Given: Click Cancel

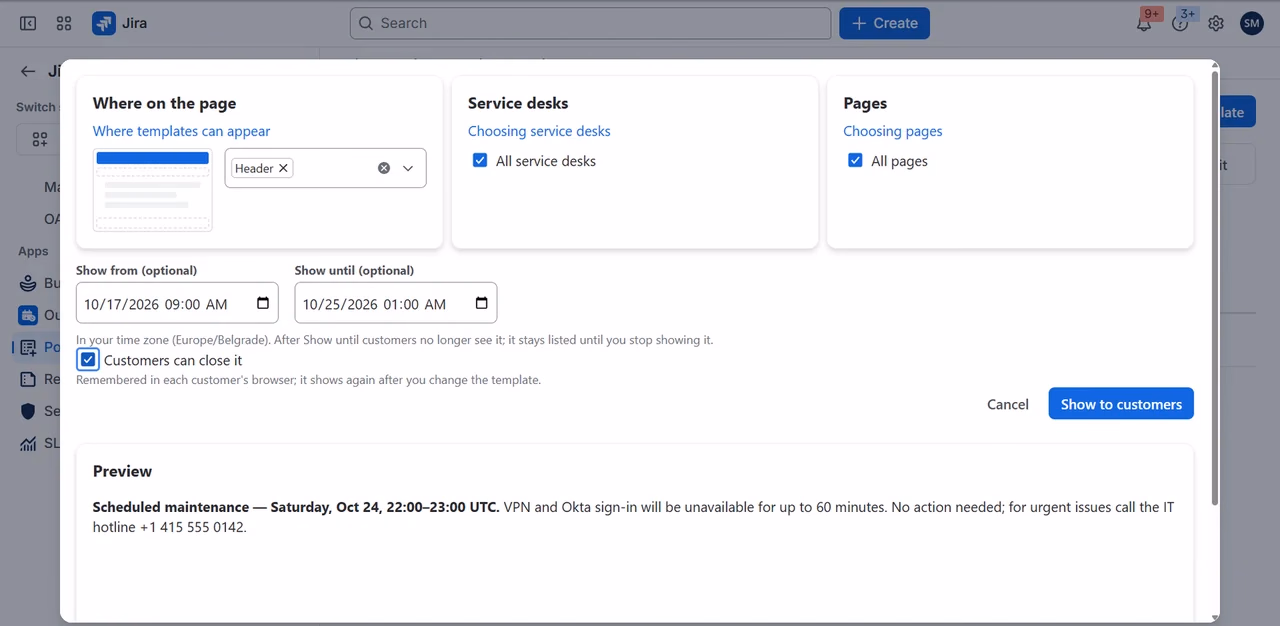Looking at the screenshot, I should 1007,404.
